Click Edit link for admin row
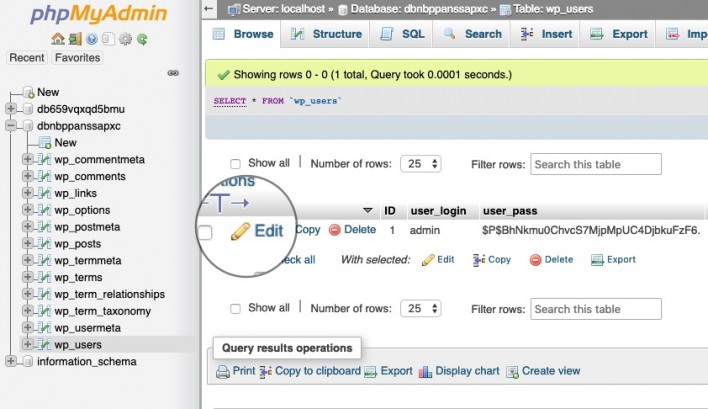 pos(269,231)
